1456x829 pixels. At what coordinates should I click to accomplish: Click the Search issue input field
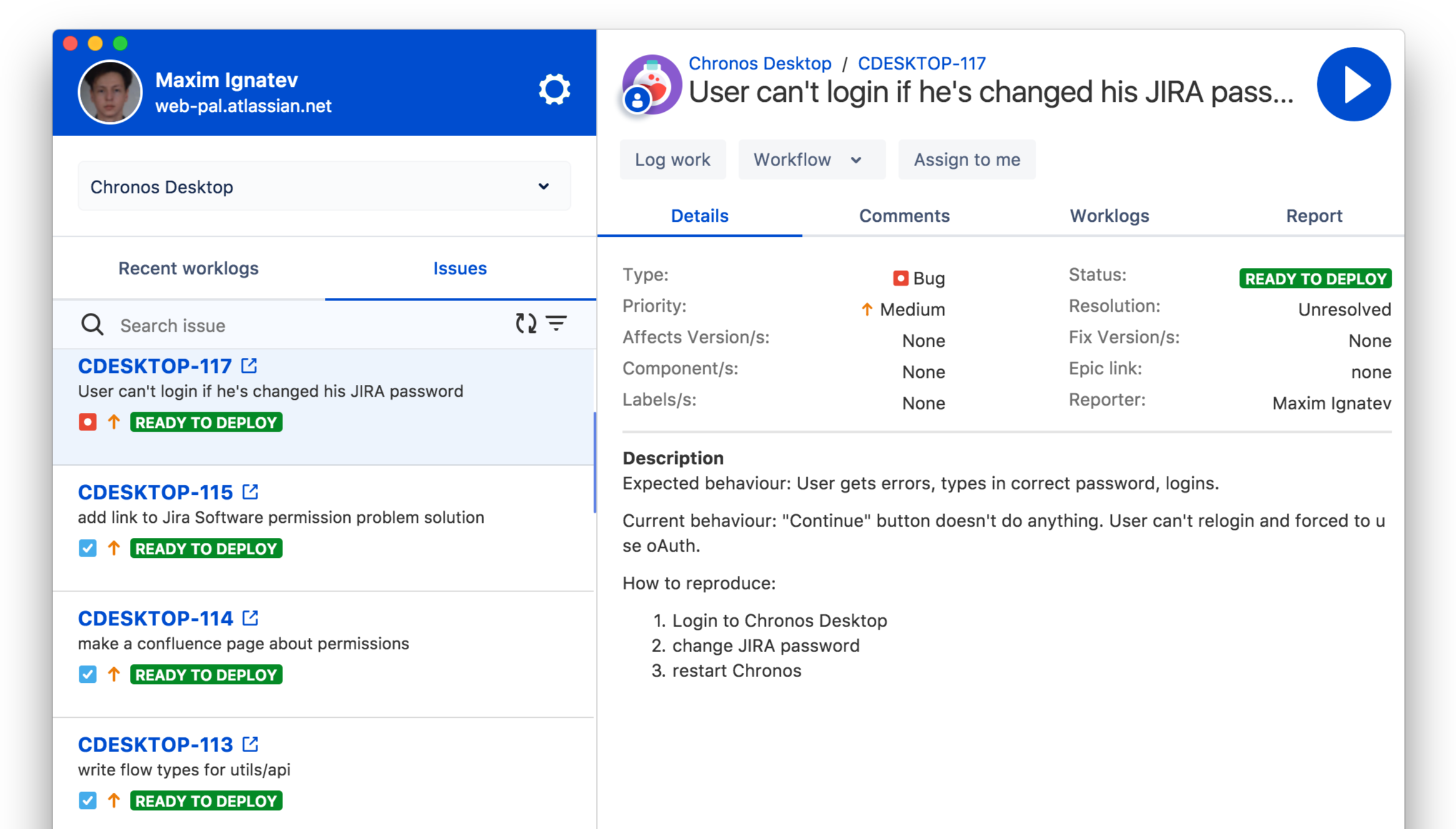tap(306, 325)
